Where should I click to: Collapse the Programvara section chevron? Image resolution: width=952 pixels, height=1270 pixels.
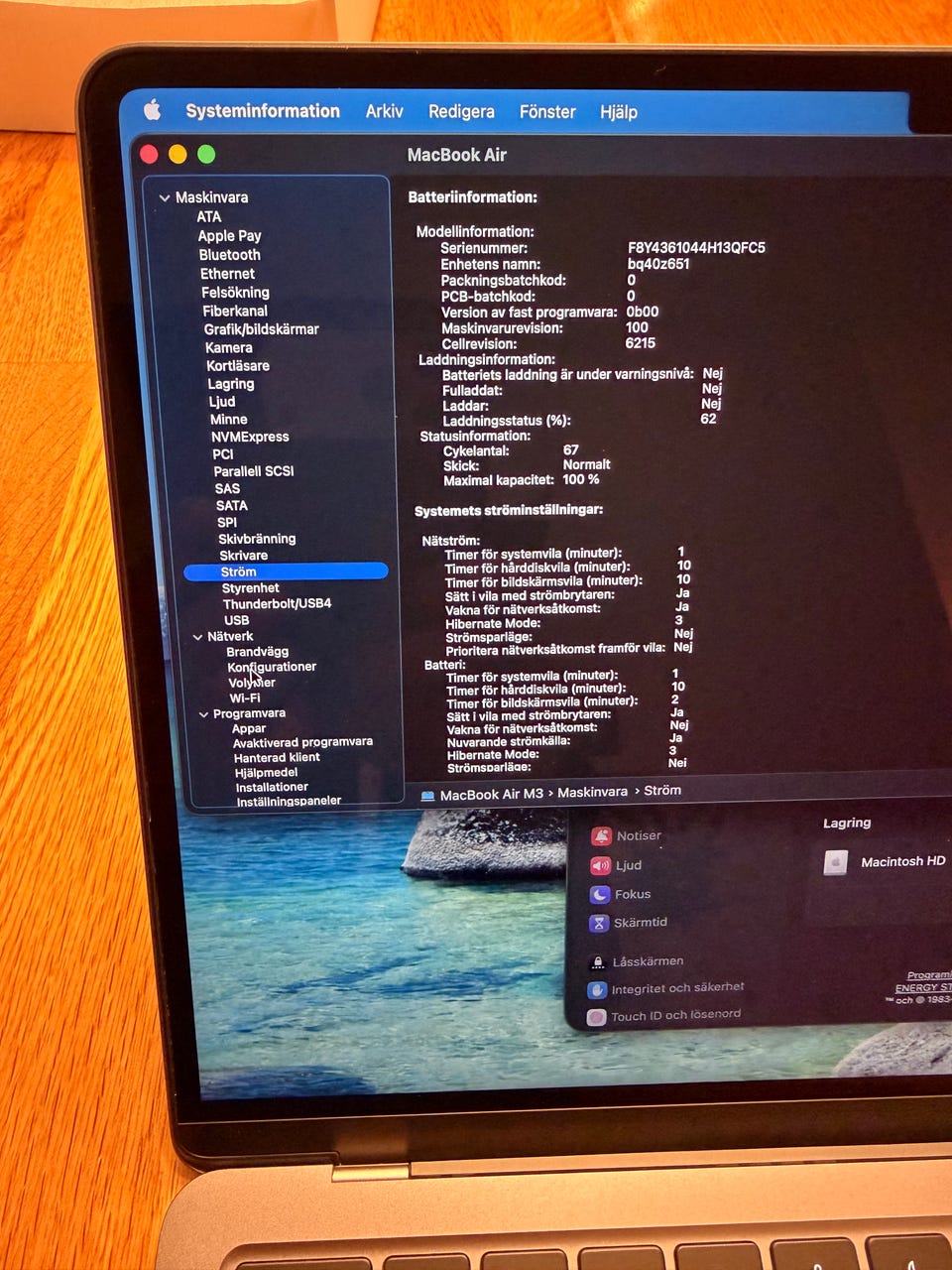coord(203,714)
